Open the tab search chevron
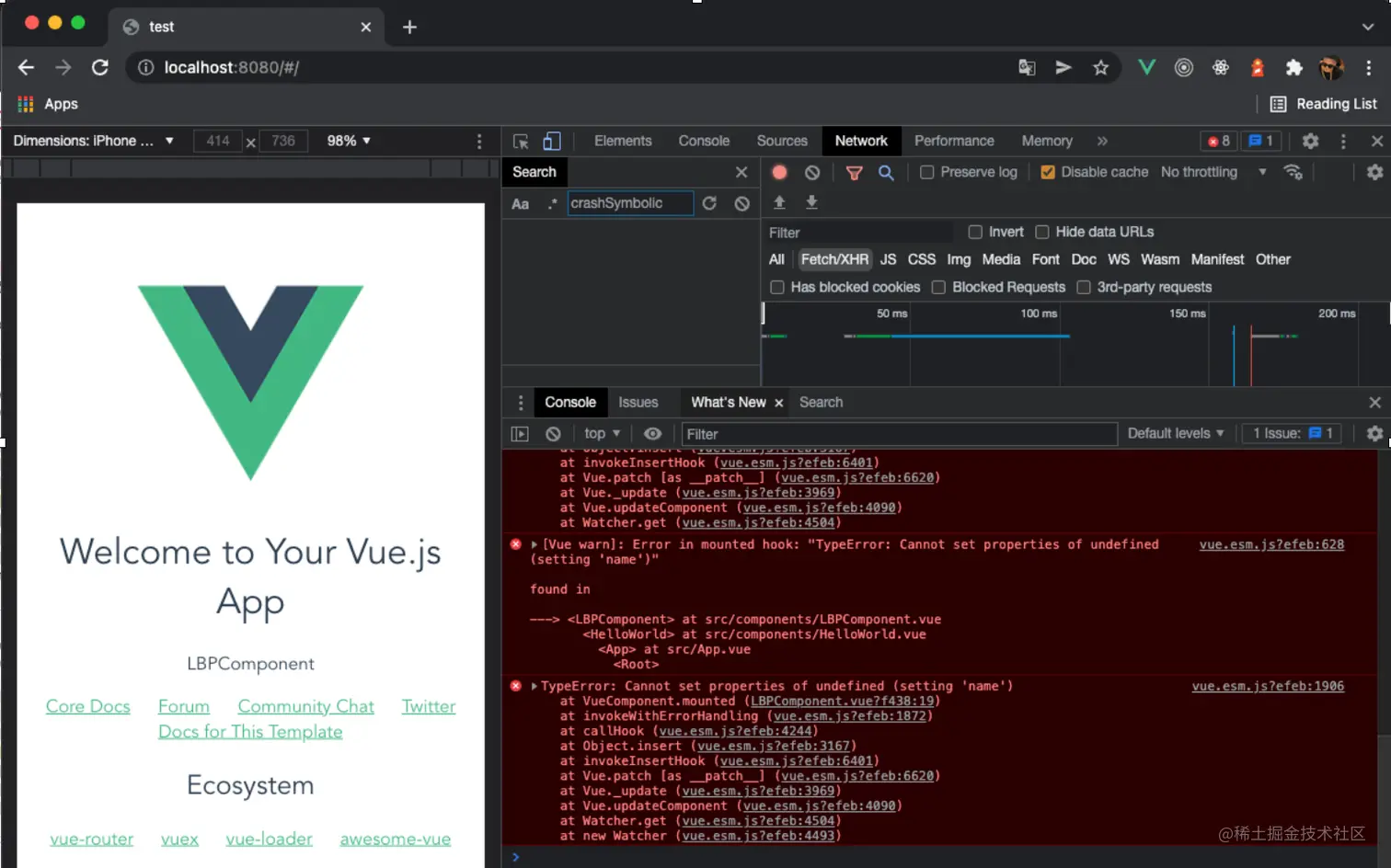The width and height of the screenshot is (1391, 868). coord(1368,27)
